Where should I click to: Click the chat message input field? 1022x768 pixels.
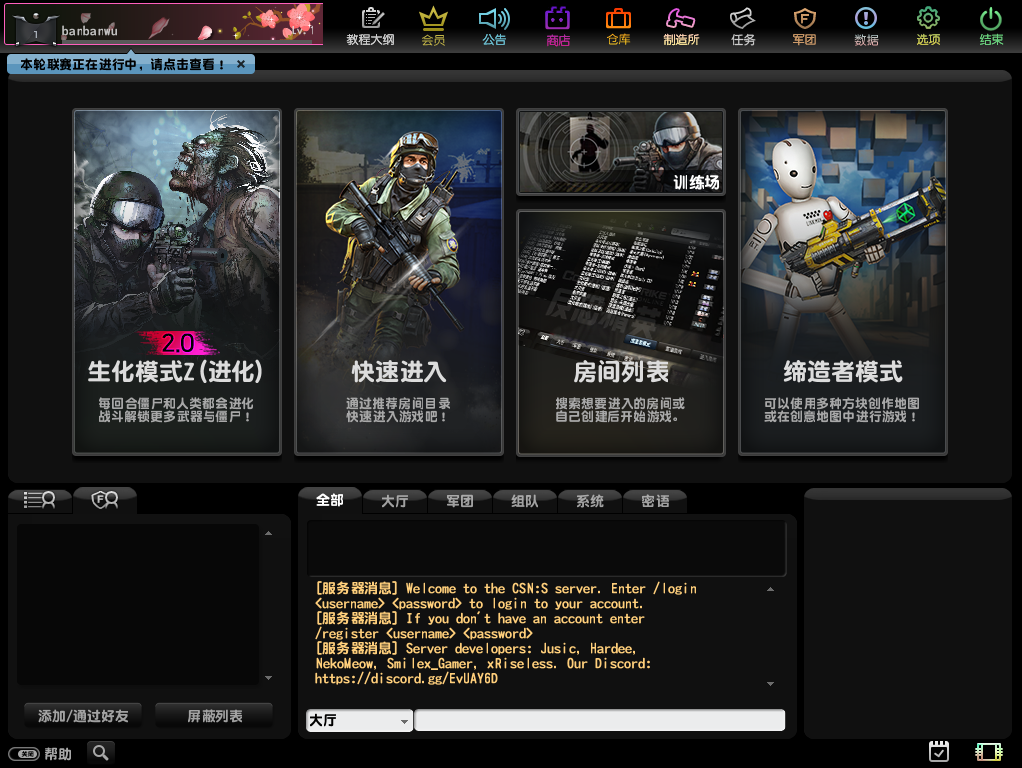[599, 721]
